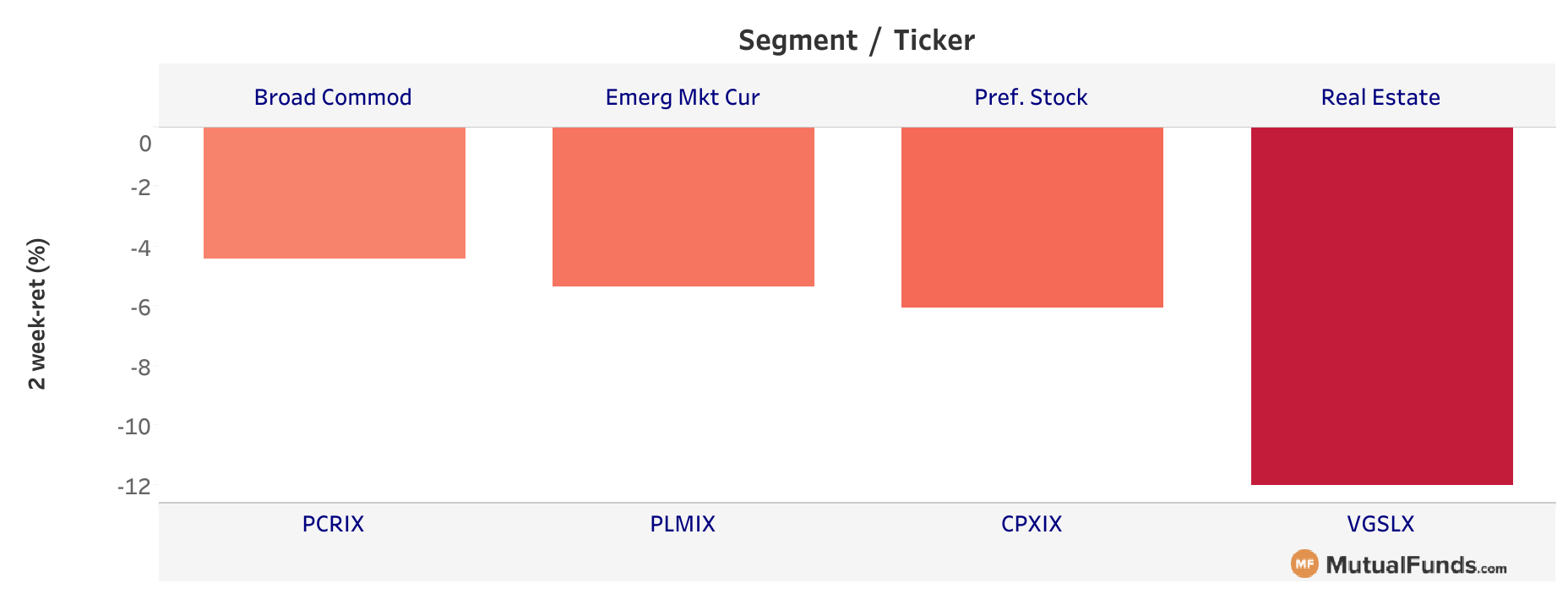This screenshot has width=1568, height=594.
Task: Click the Pref. Stock segment header
Action: pos(1031,97)
